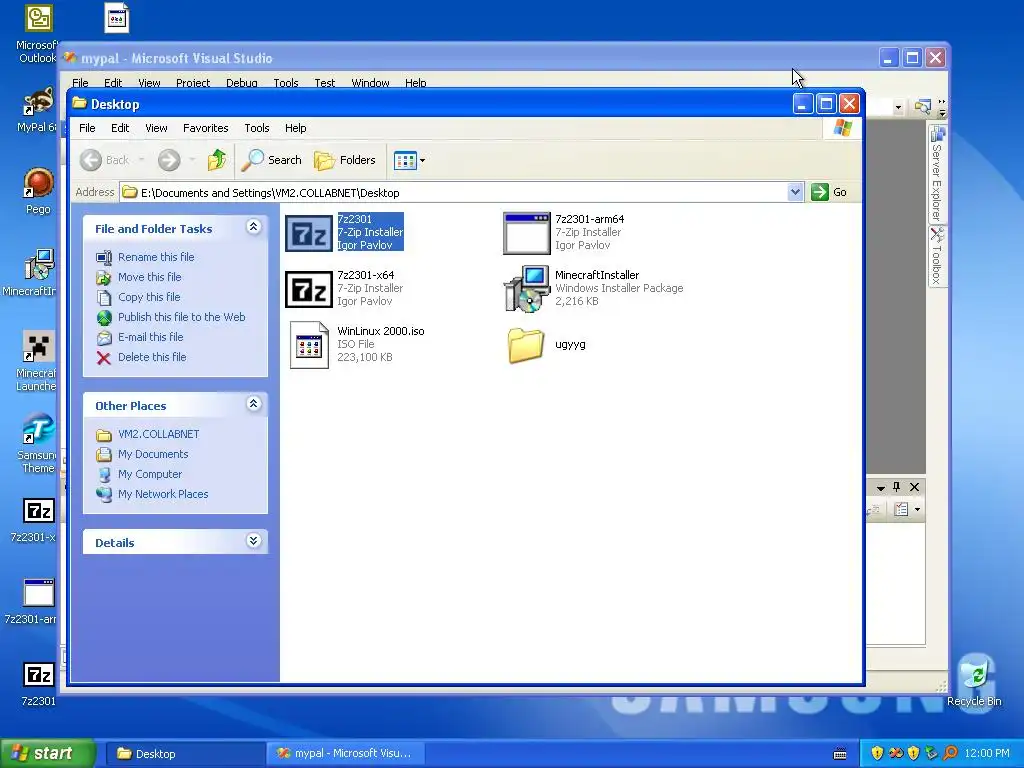The image size is (1024, 768).
Task: Open panel position dropdown arrow in Visual Studio
Action: 880,488
